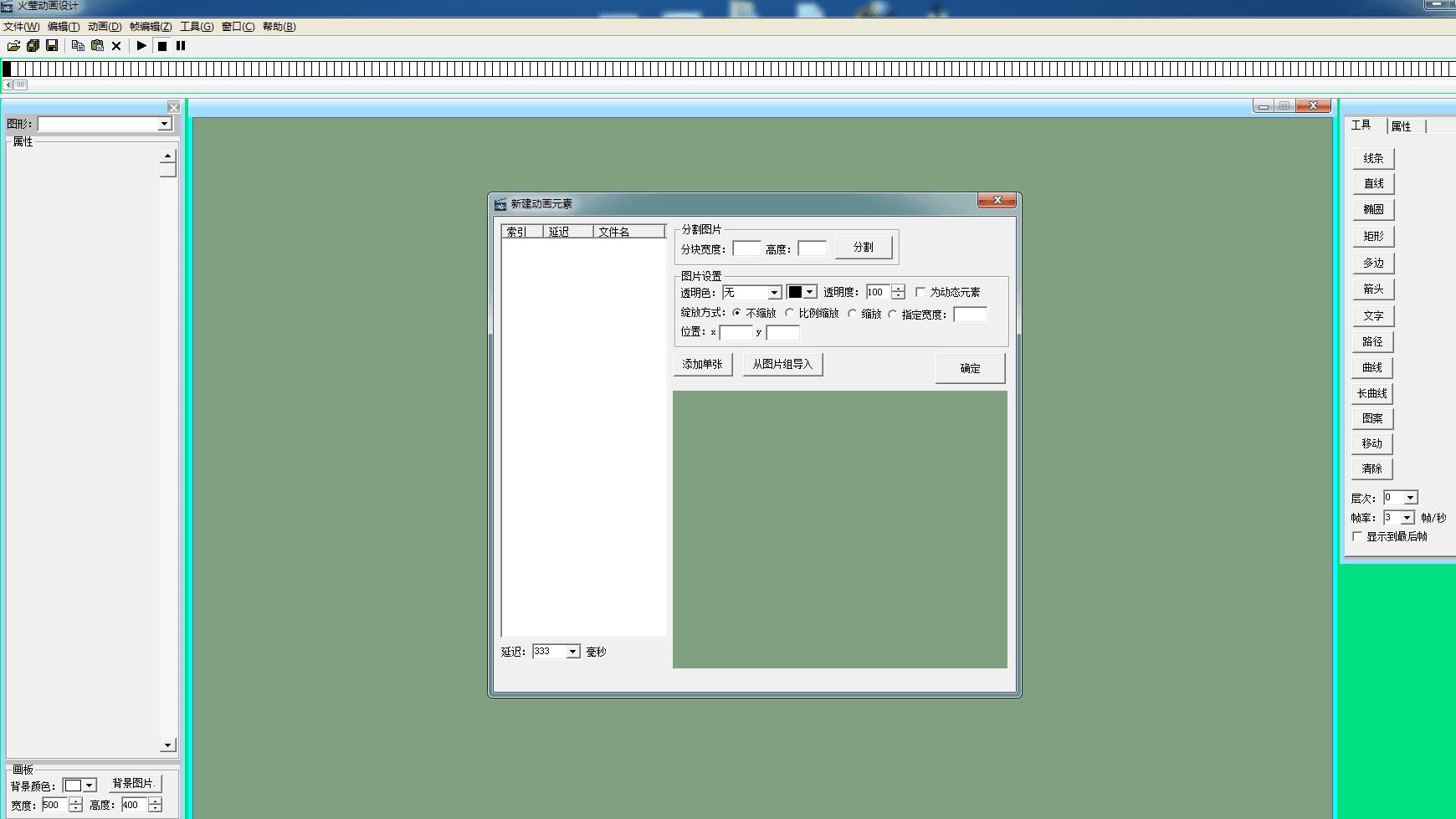Open the 动画(D) menu
This screenshot has height=819, width=1456.
point(105,27)
